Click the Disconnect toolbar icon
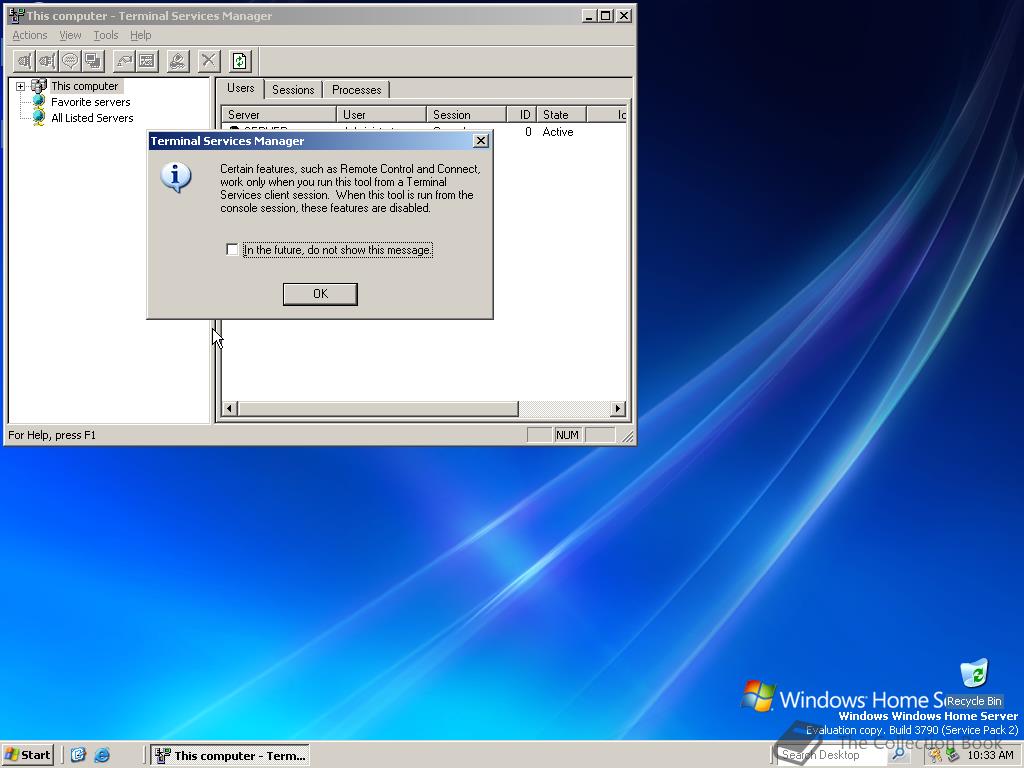 click(x=47, y=61)
